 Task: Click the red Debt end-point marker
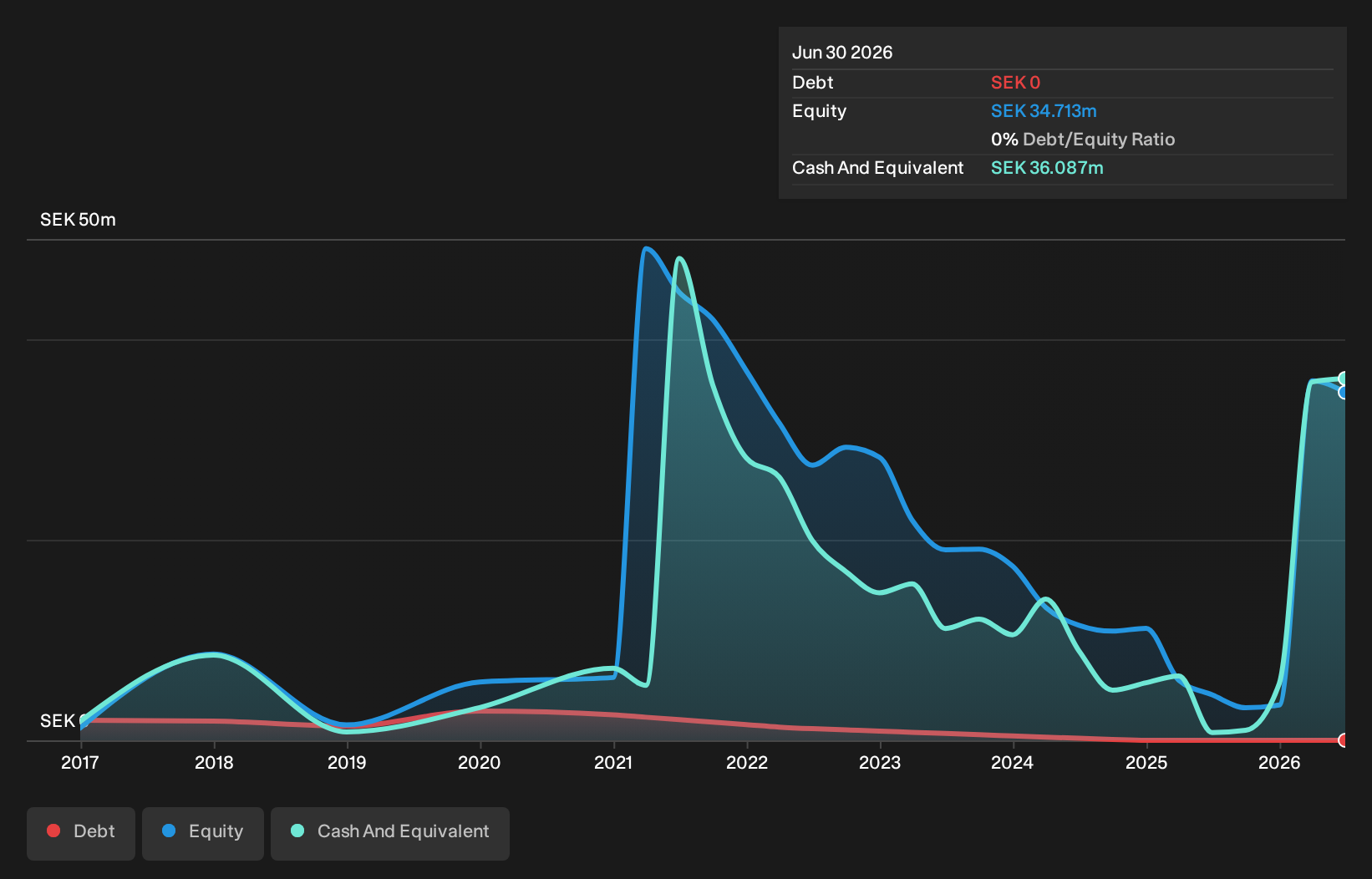1344,739
